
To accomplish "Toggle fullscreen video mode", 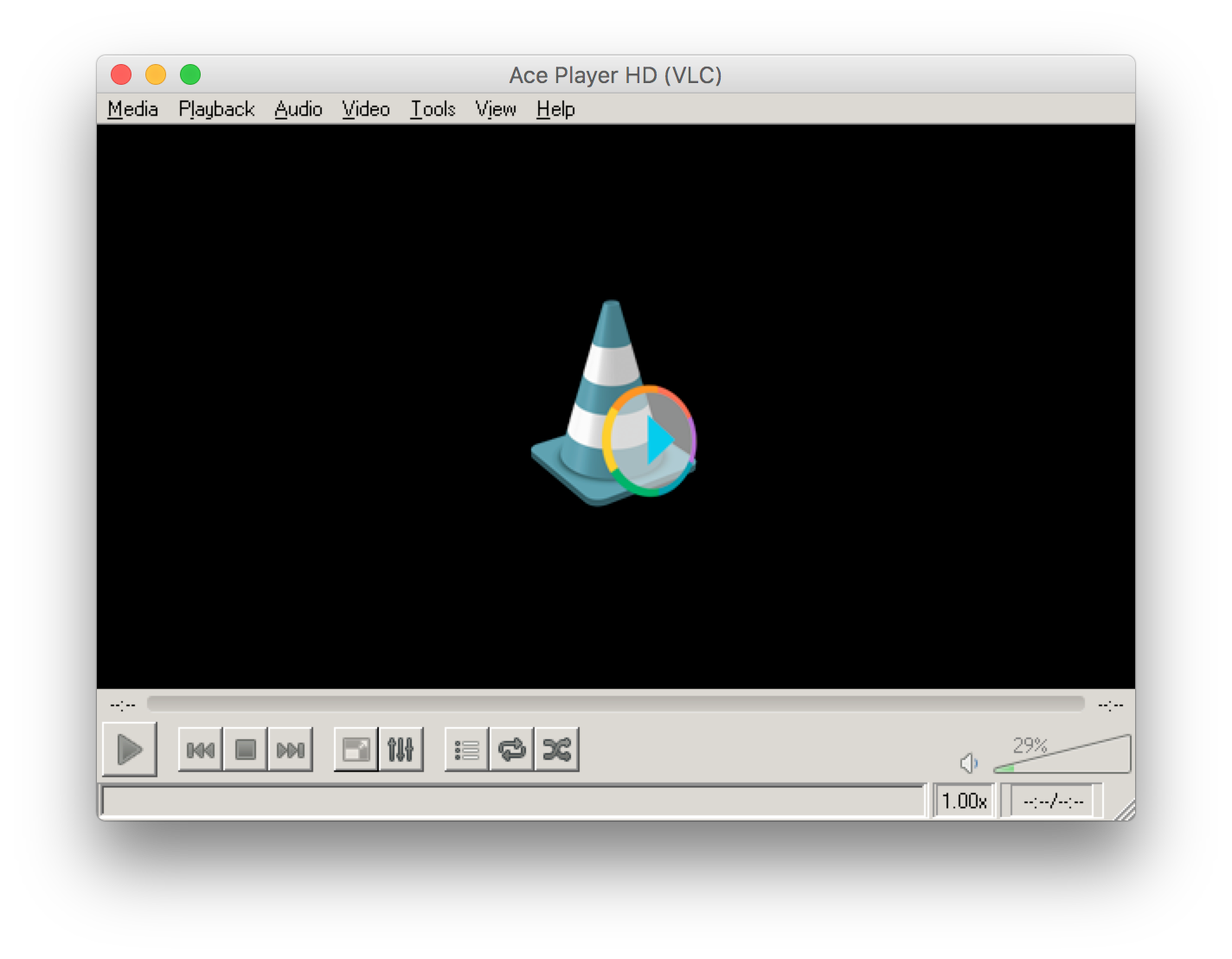I will 356,750.
